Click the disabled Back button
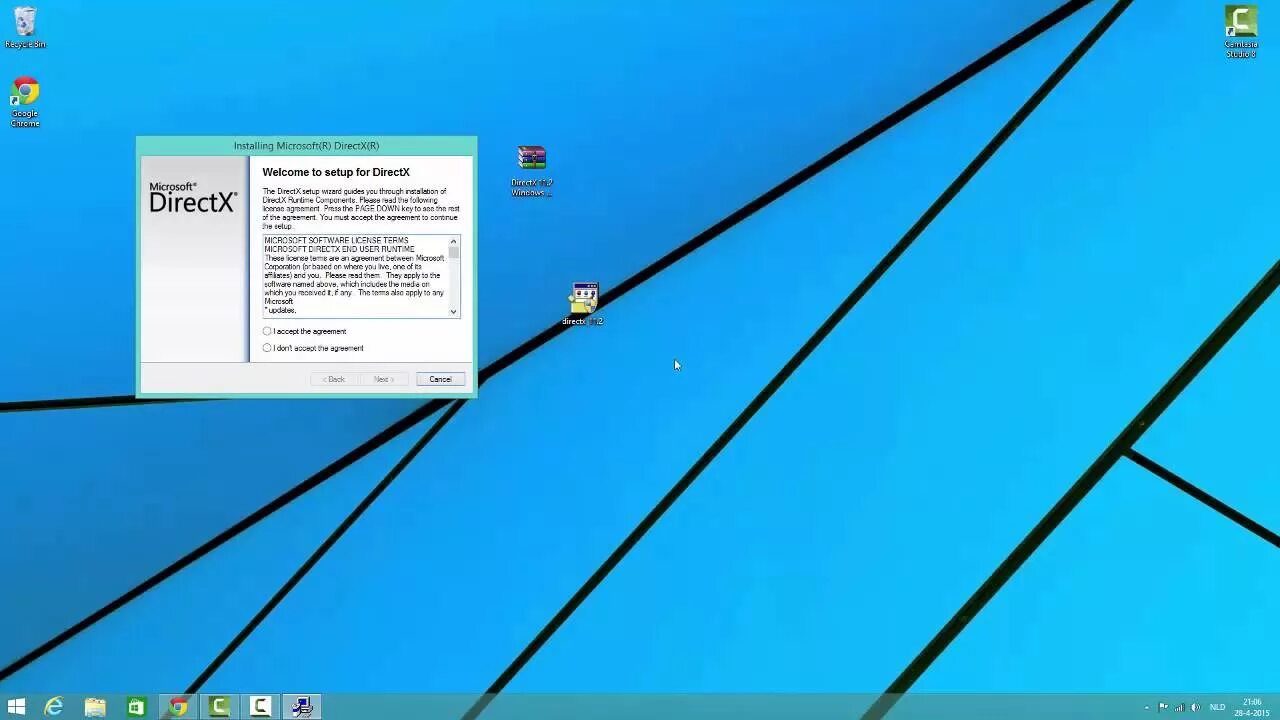1280x720 pixels. [x=334, y=379]
